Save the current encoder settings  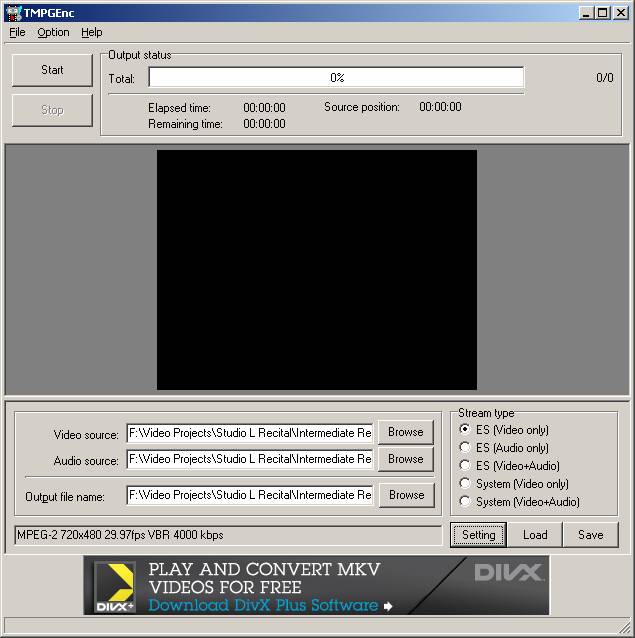(591, 535)
